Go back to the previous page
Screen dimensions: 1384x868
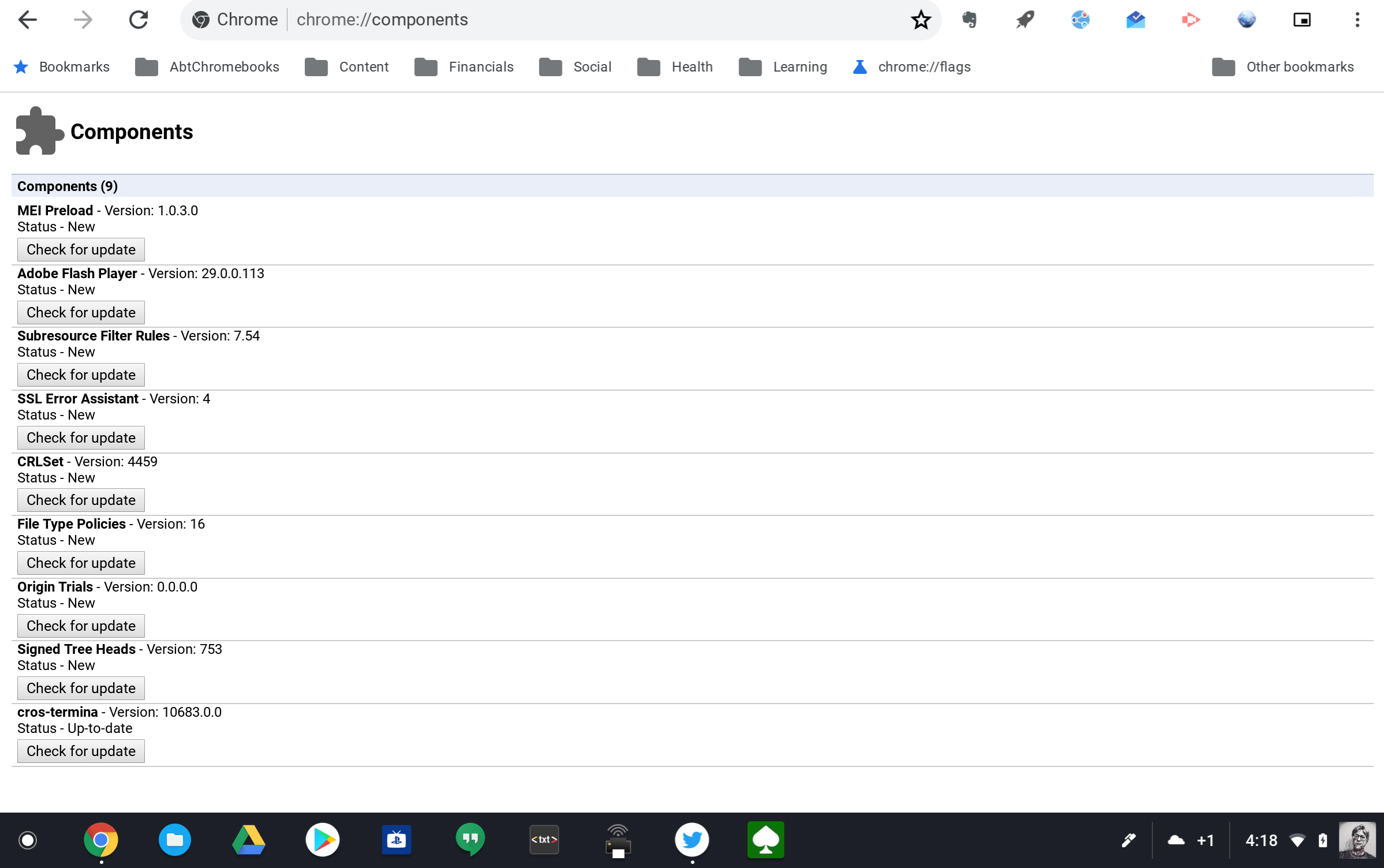pyautogui.click(x=27, y=20)
